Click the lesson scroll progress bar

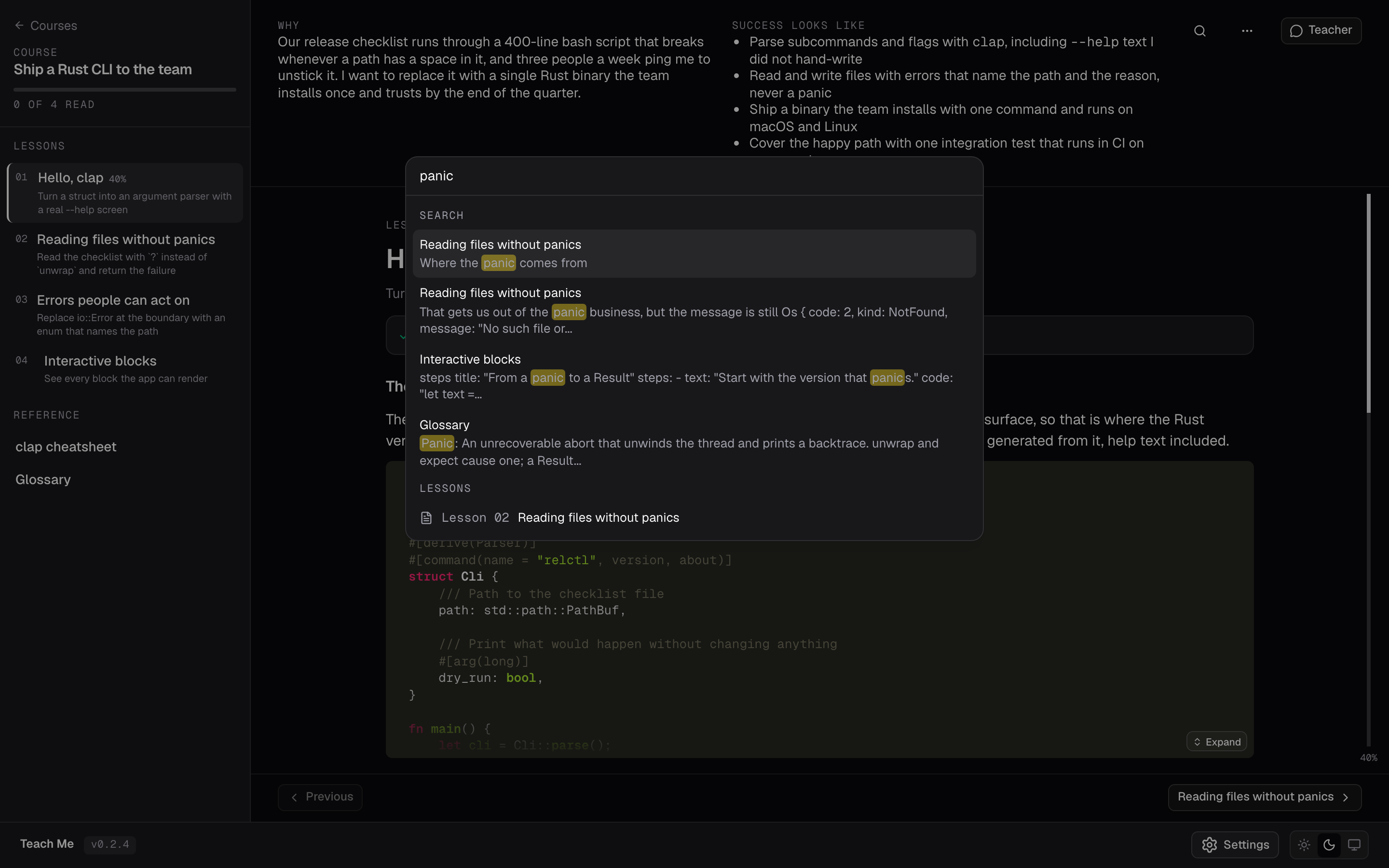coord(1368,470)
